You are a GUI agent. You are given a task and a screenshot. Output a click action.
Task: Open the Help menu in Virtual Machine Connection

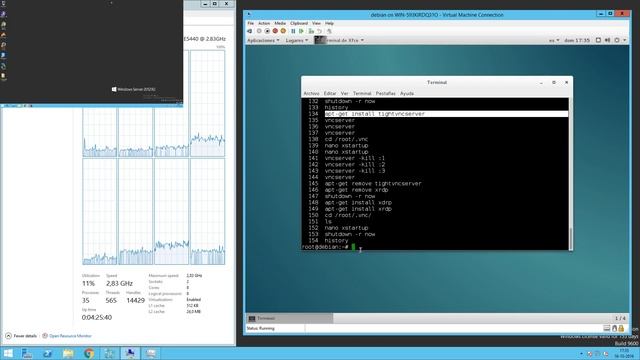pos(329,23)
